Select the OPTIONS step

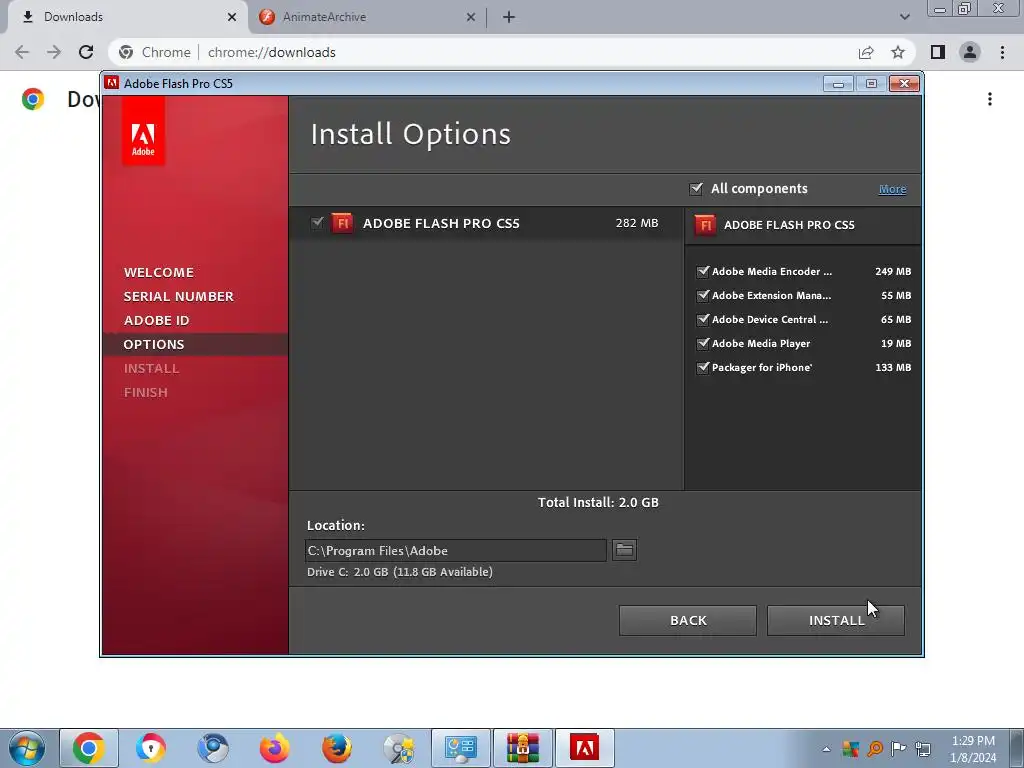tap(195, 344)
